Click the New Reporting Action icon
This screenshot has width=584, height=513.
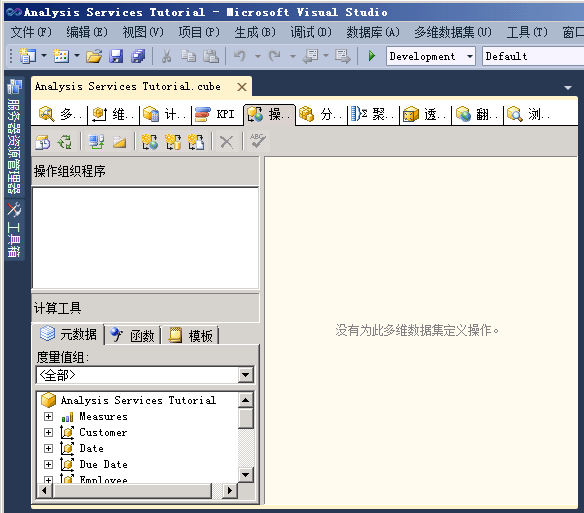coord(196,142)
